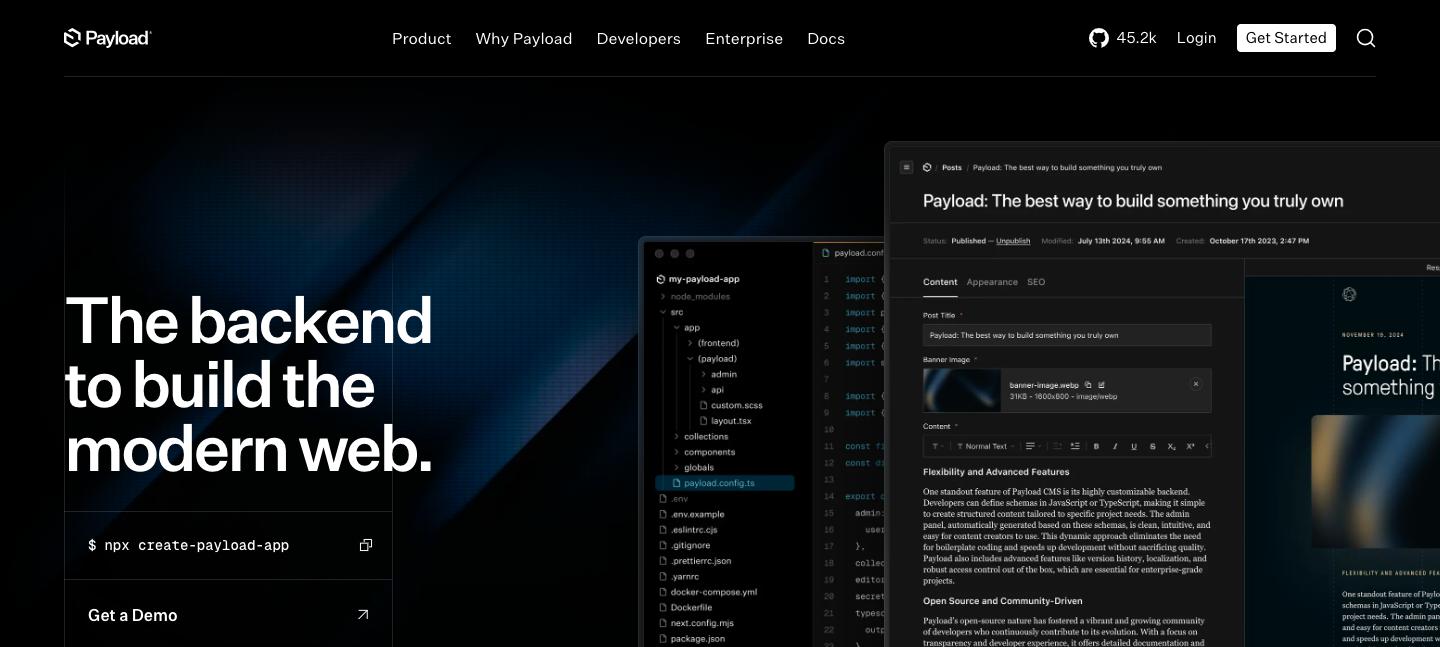
Task: Collapse the src folder
Action: pos(662,312)
